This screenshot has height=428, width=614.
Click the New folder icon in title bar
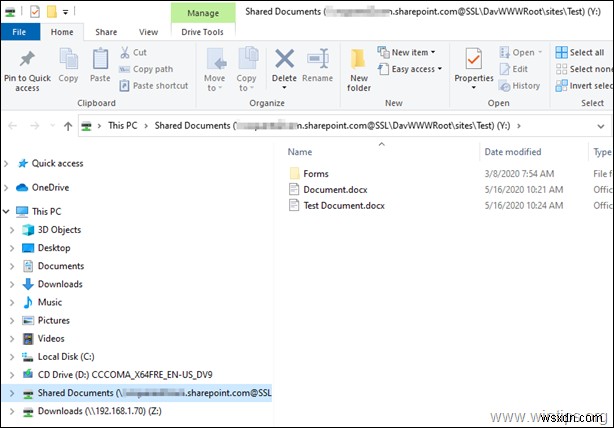pyautogui.click(x=51, y=12)
